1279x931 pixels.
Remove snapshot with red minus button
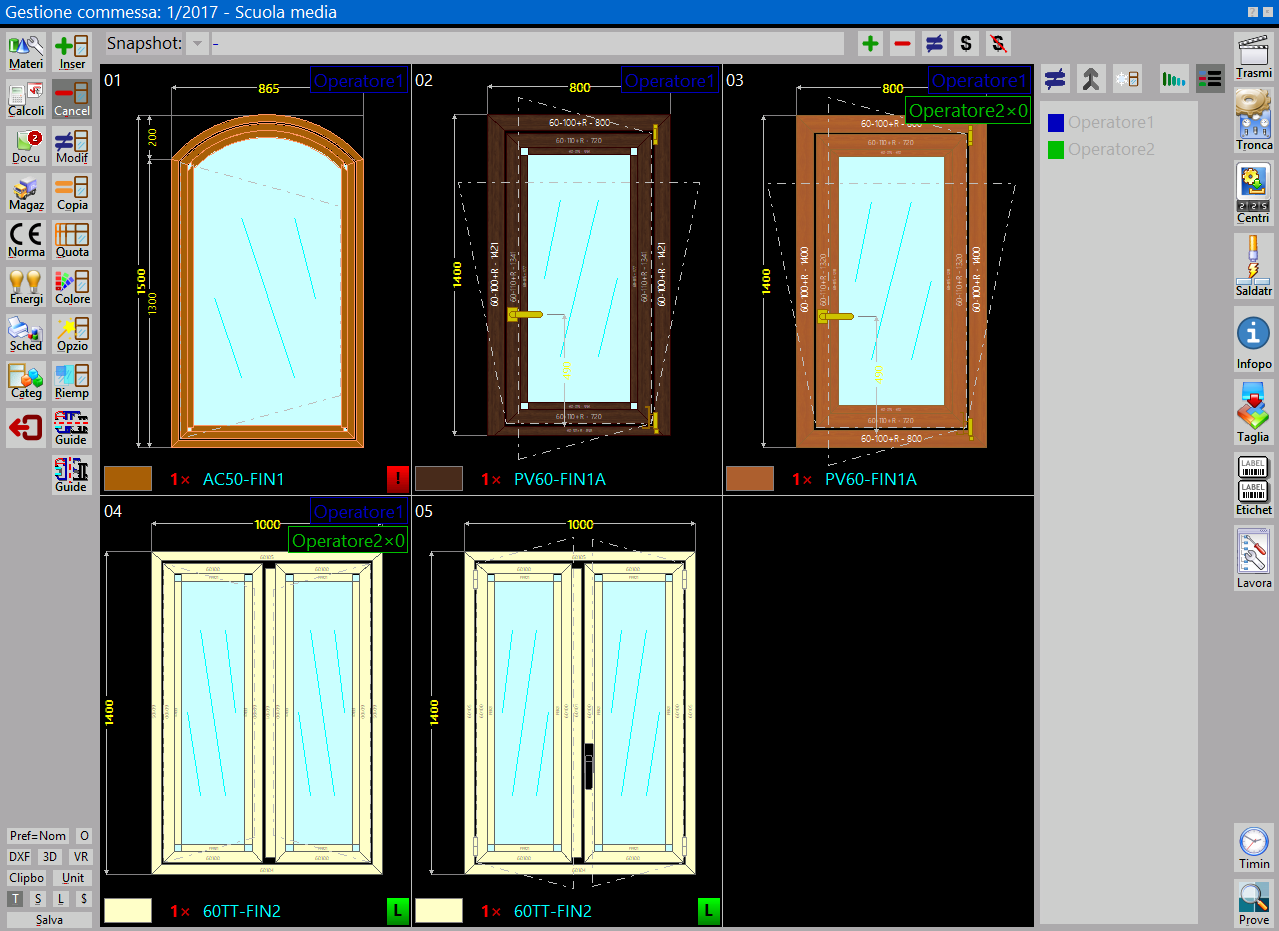pos(903,43)
